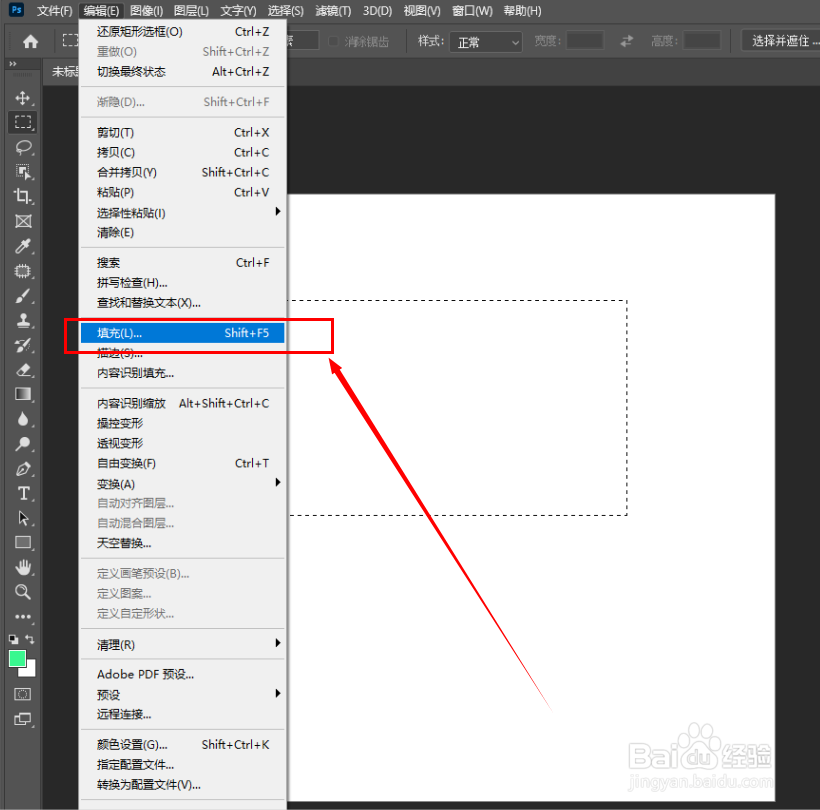
Task: Open the Style dropdown showing 正常
Action: click(485, 42)
